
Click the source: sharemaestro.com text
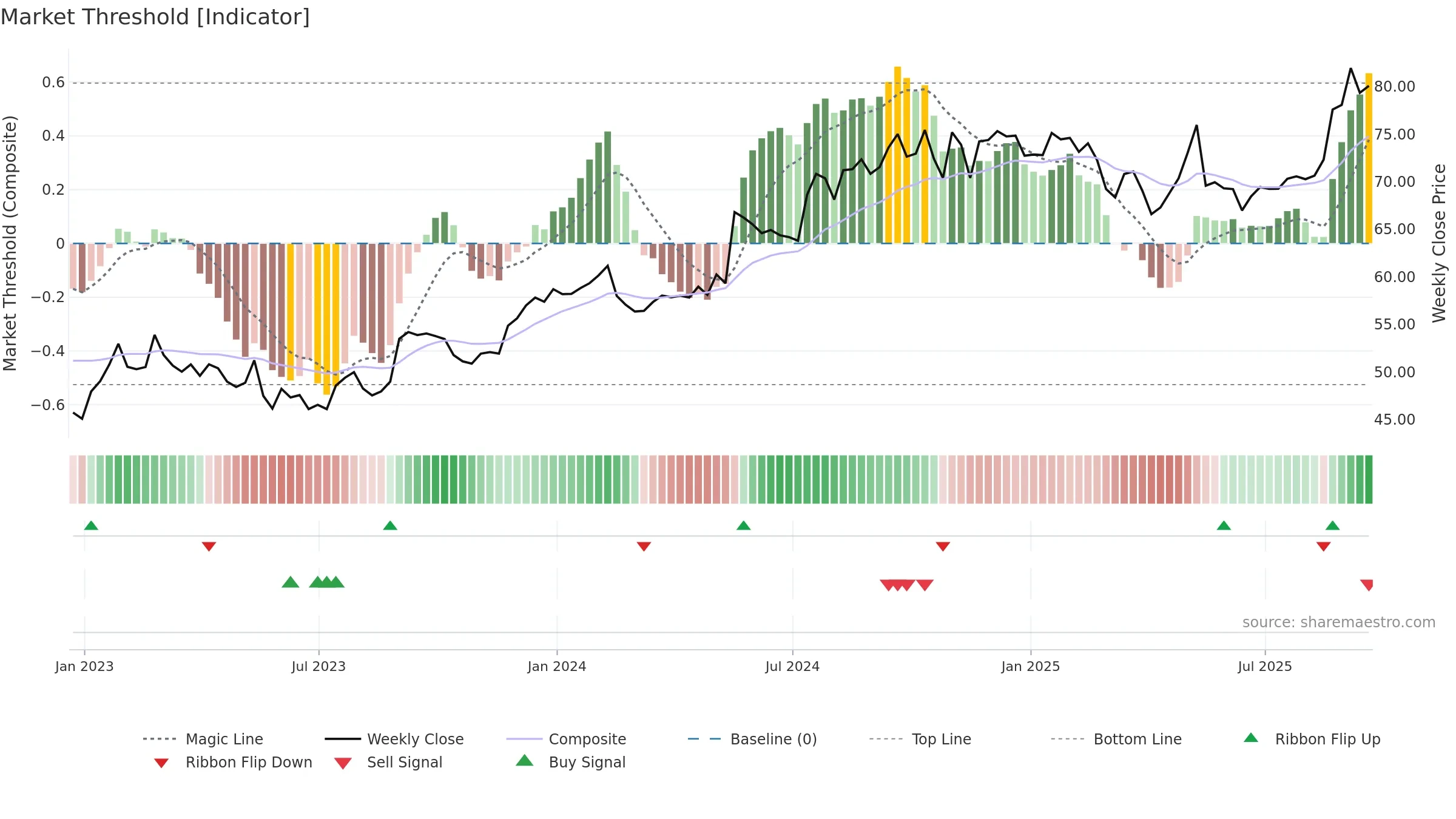tap(1339, 622)
